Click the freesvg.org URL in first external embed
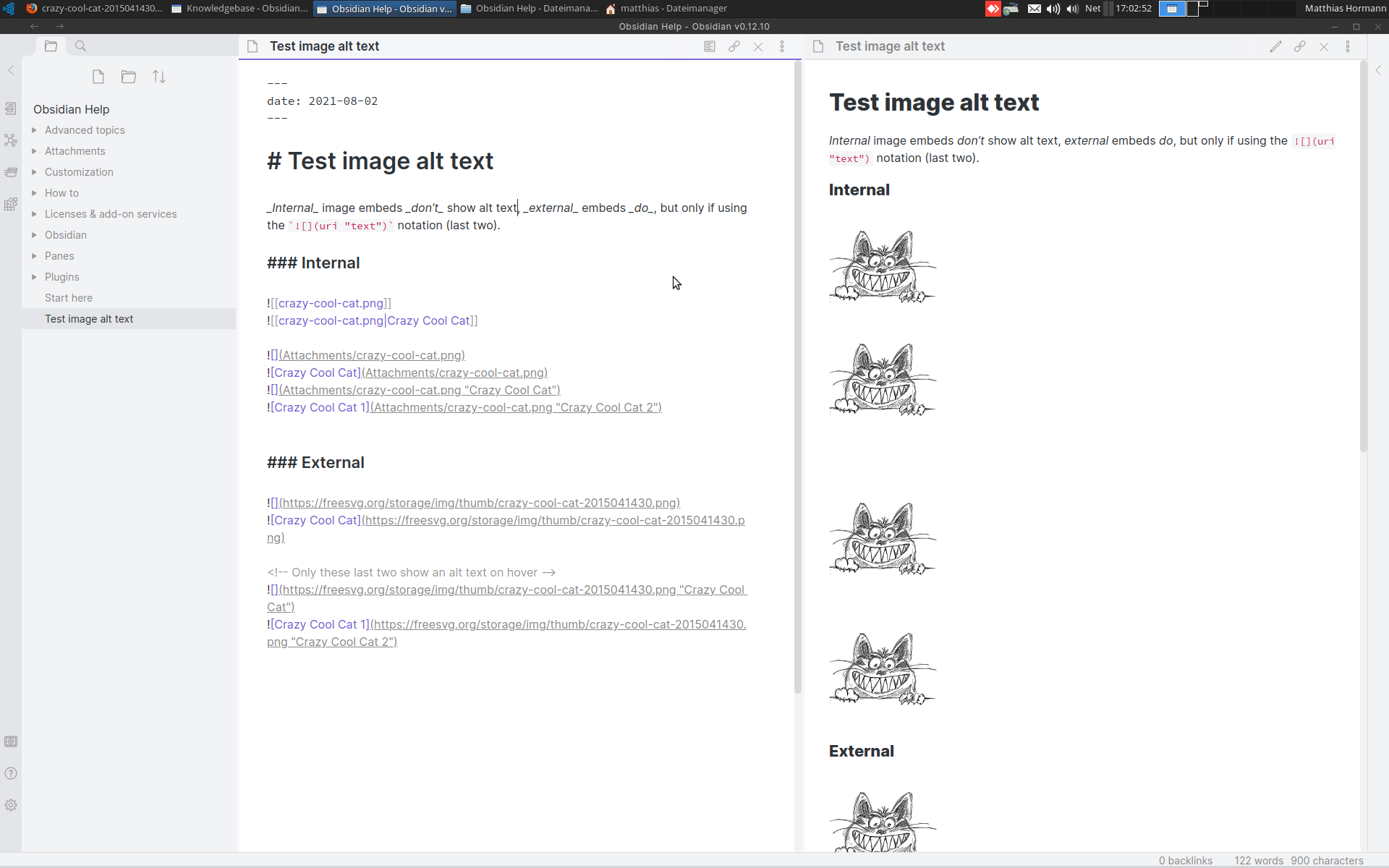Viewport: 1389px width, 868px height. (480, 503)
